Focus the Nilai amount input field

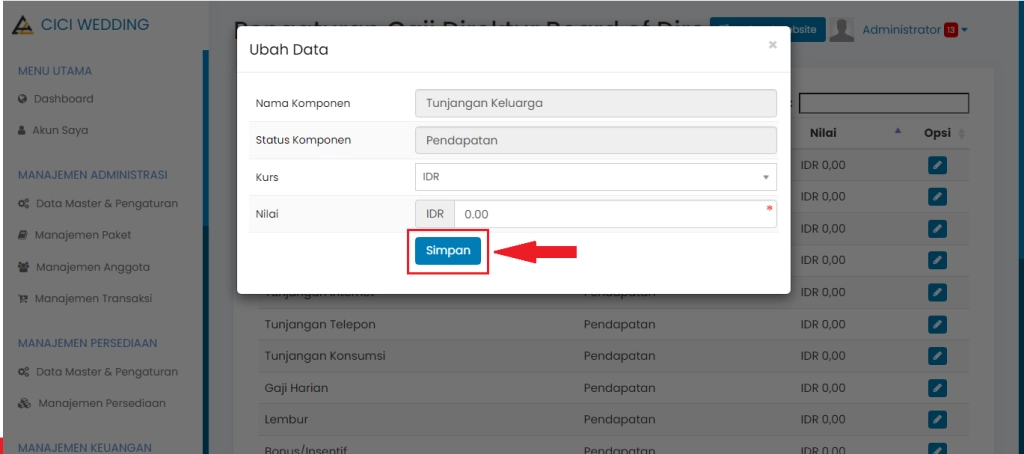[615, 214]
